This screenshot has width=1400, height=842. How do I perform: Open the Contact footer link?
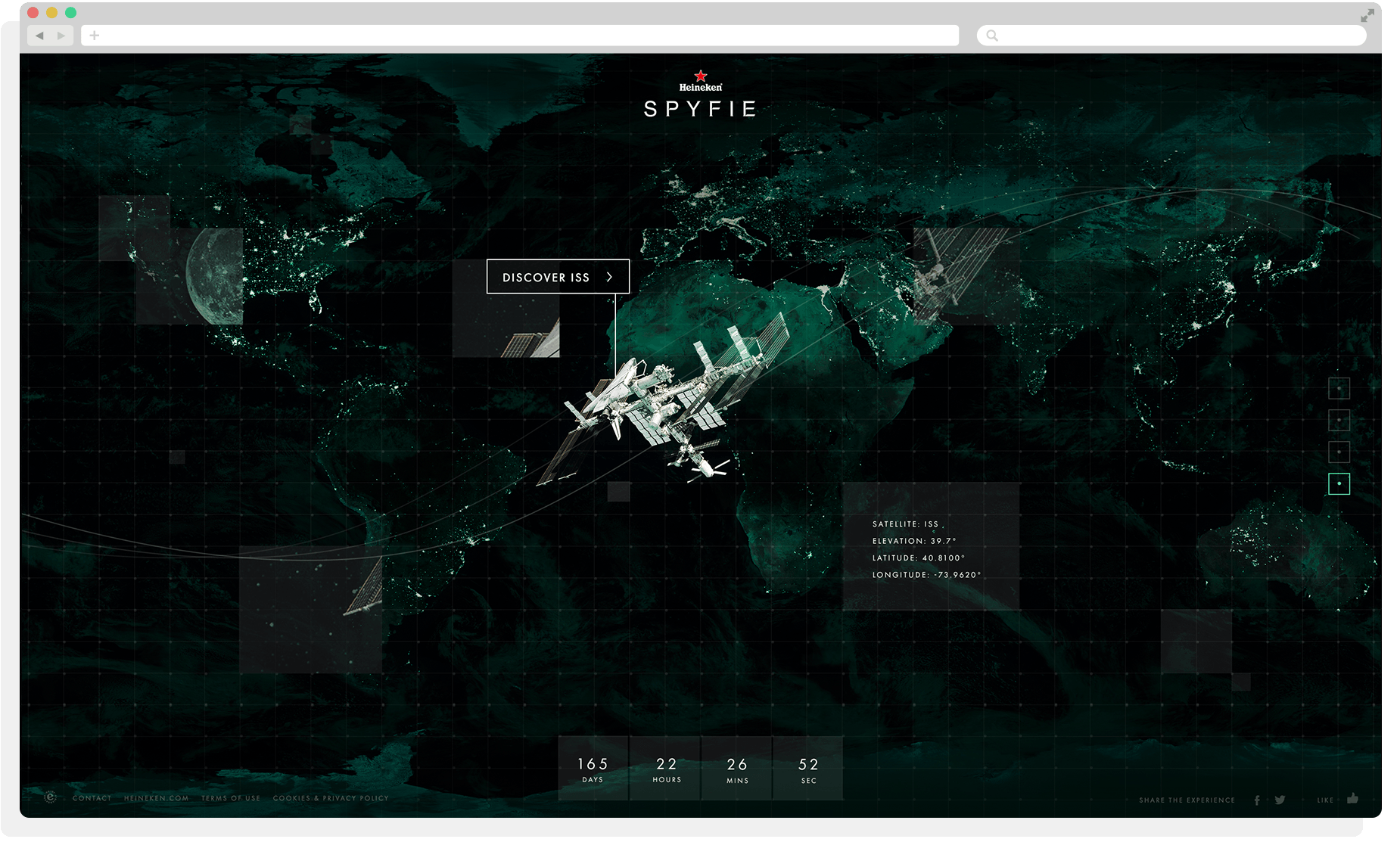(x=92, y=798)
